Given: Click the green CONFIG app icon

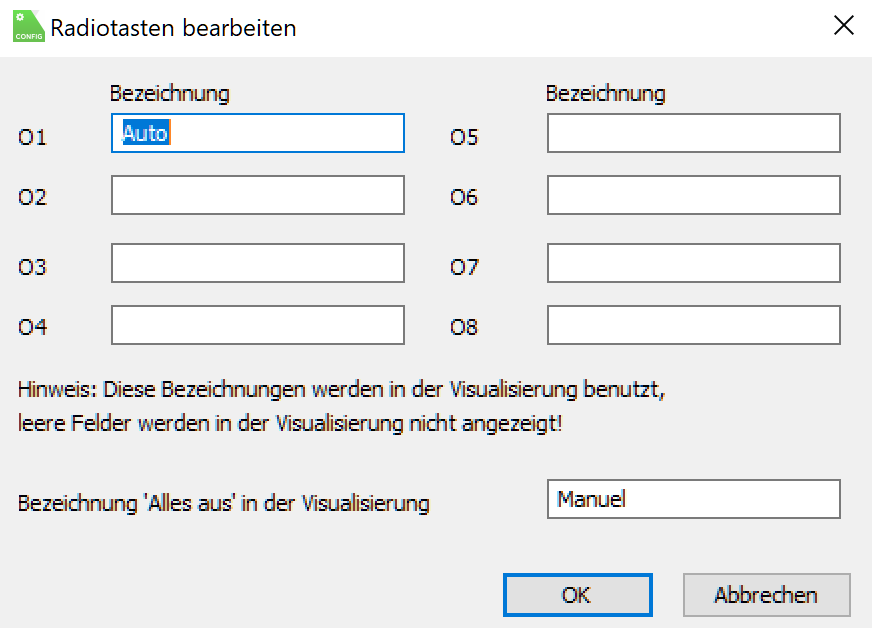Looking at the screenshot, I should pyautogui.click(x=28, y=27).
